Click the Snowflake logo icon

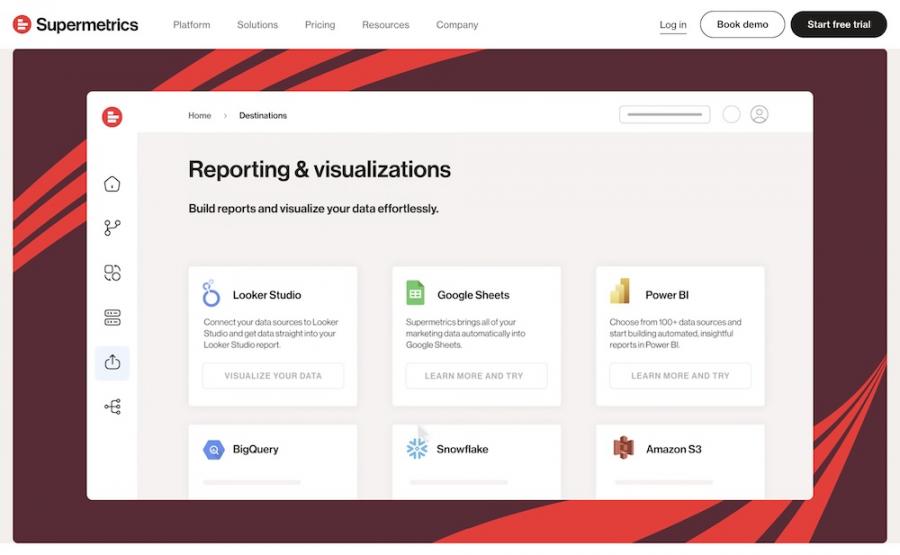click(417, 448)
